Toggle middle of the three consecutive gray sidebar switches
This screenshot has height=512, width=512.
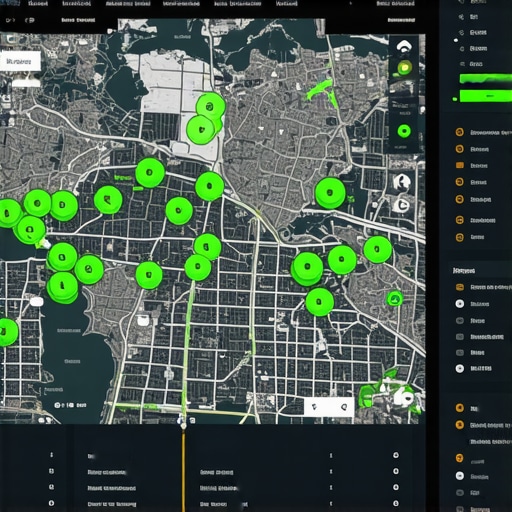[460, 337]
